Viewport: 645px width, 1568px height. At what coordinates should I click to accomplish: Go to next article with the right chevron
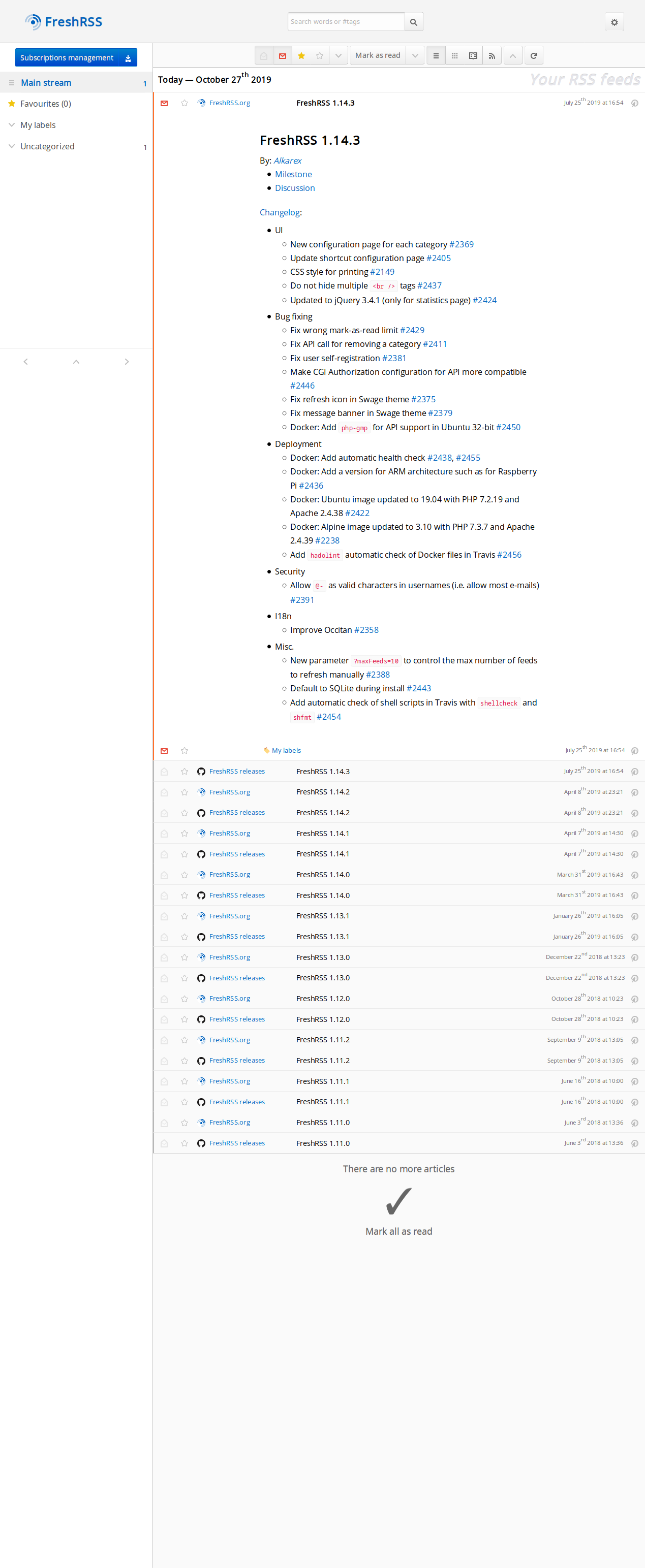coord(127,362)
